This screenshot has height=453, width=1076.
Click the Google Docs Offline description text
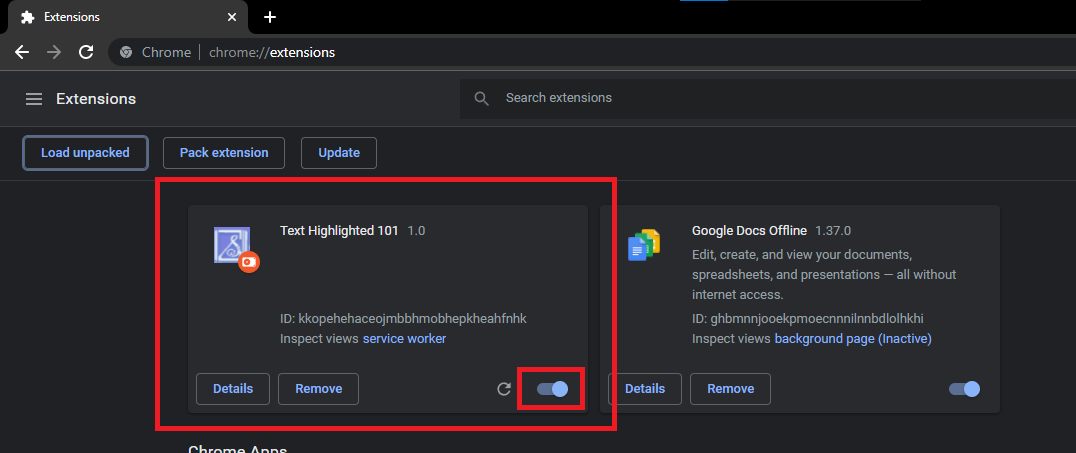824,275
